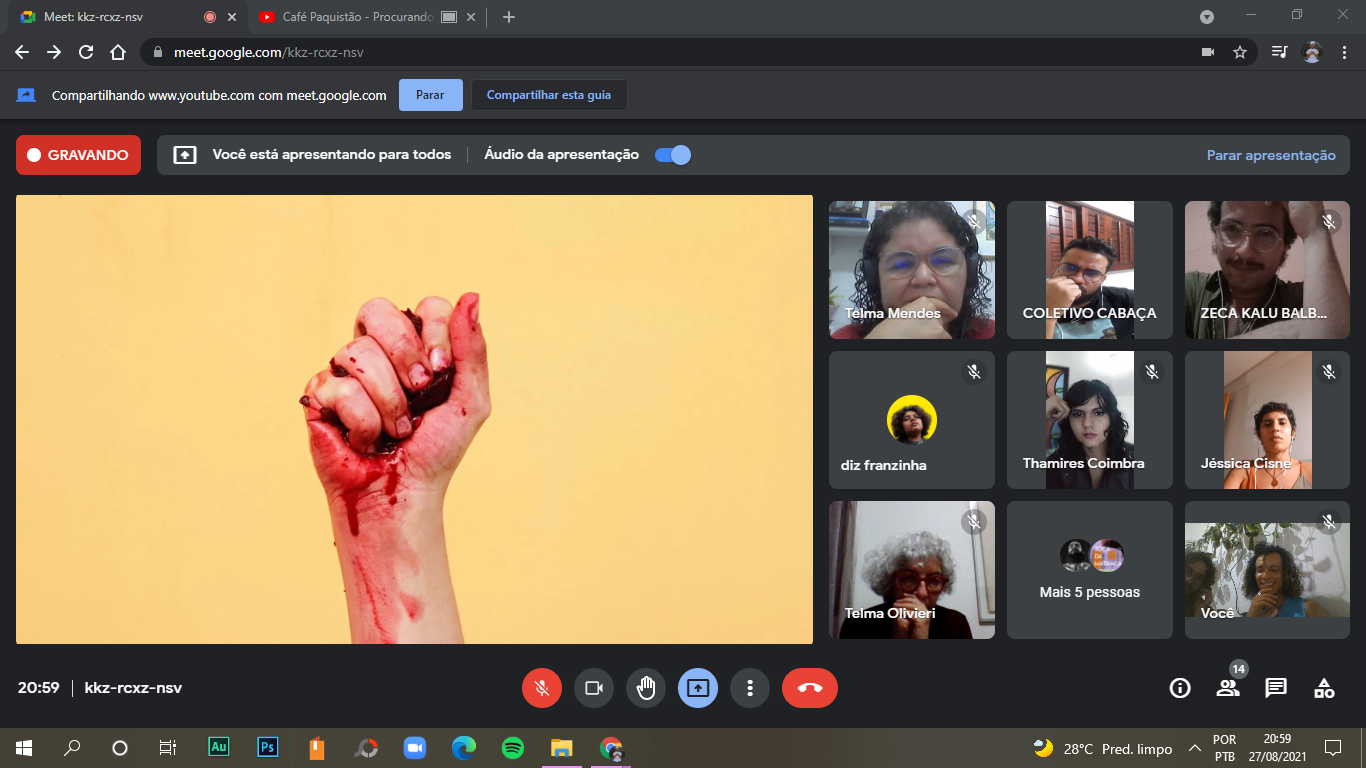Click the Parar sharing button
The width and height of the screenshot is (1366, 768).
click(x=430, y=95)
